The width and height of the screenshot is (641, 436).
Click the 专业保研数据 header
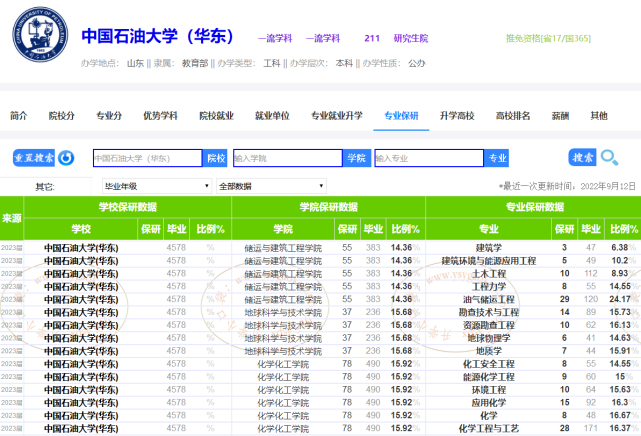click(535, 207)
